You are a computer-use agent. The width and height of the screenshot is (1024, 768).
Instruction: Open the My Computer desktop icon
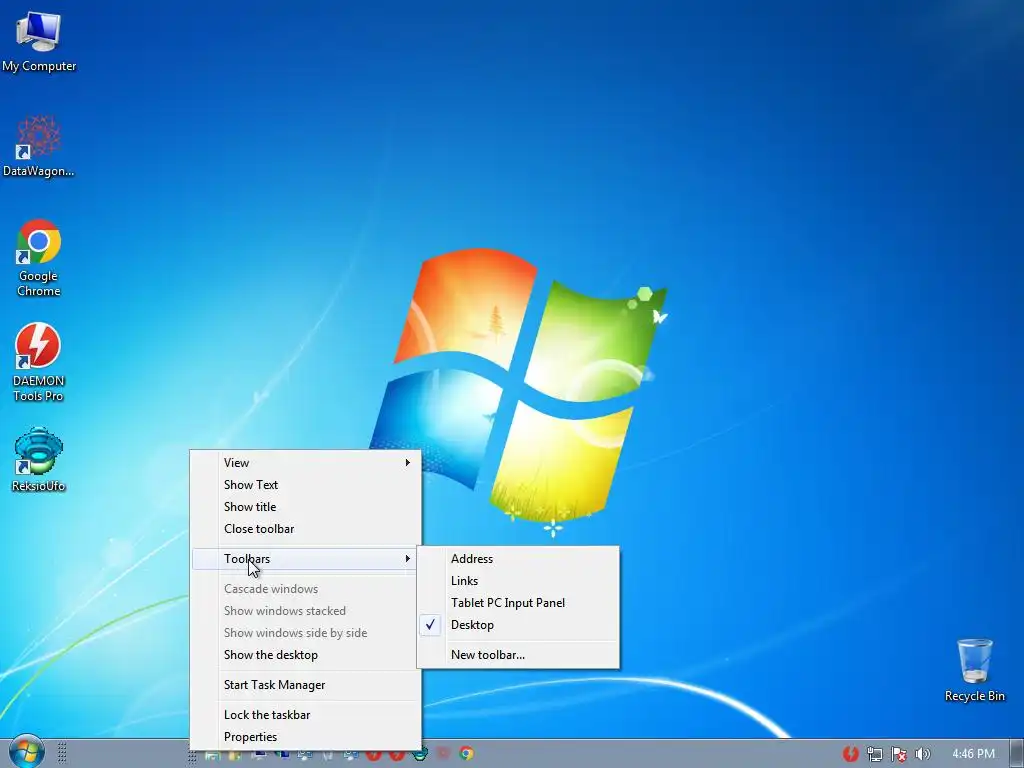39,42
